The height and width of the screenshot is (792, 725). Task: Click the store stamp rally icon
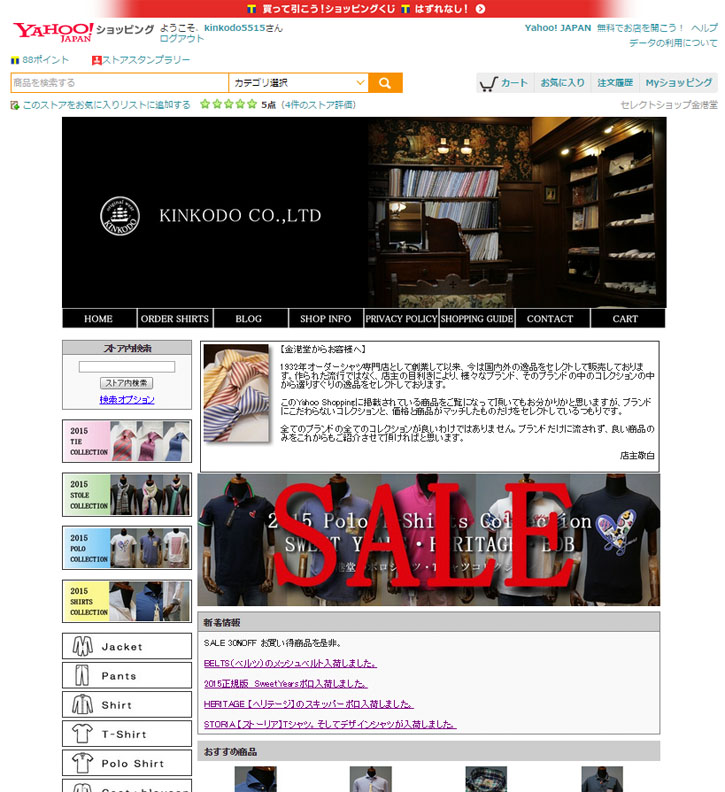(x=96, y=60)
